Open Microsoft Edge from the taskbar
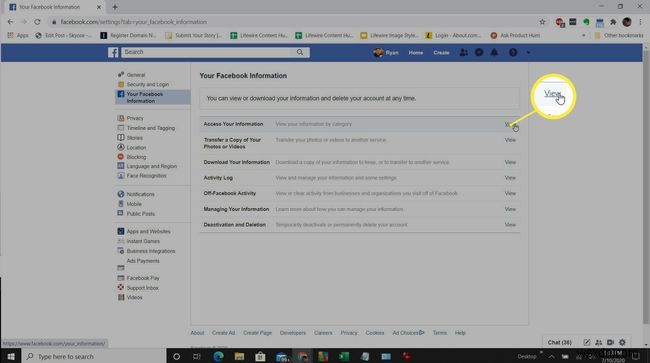 [x=218, y=356]
